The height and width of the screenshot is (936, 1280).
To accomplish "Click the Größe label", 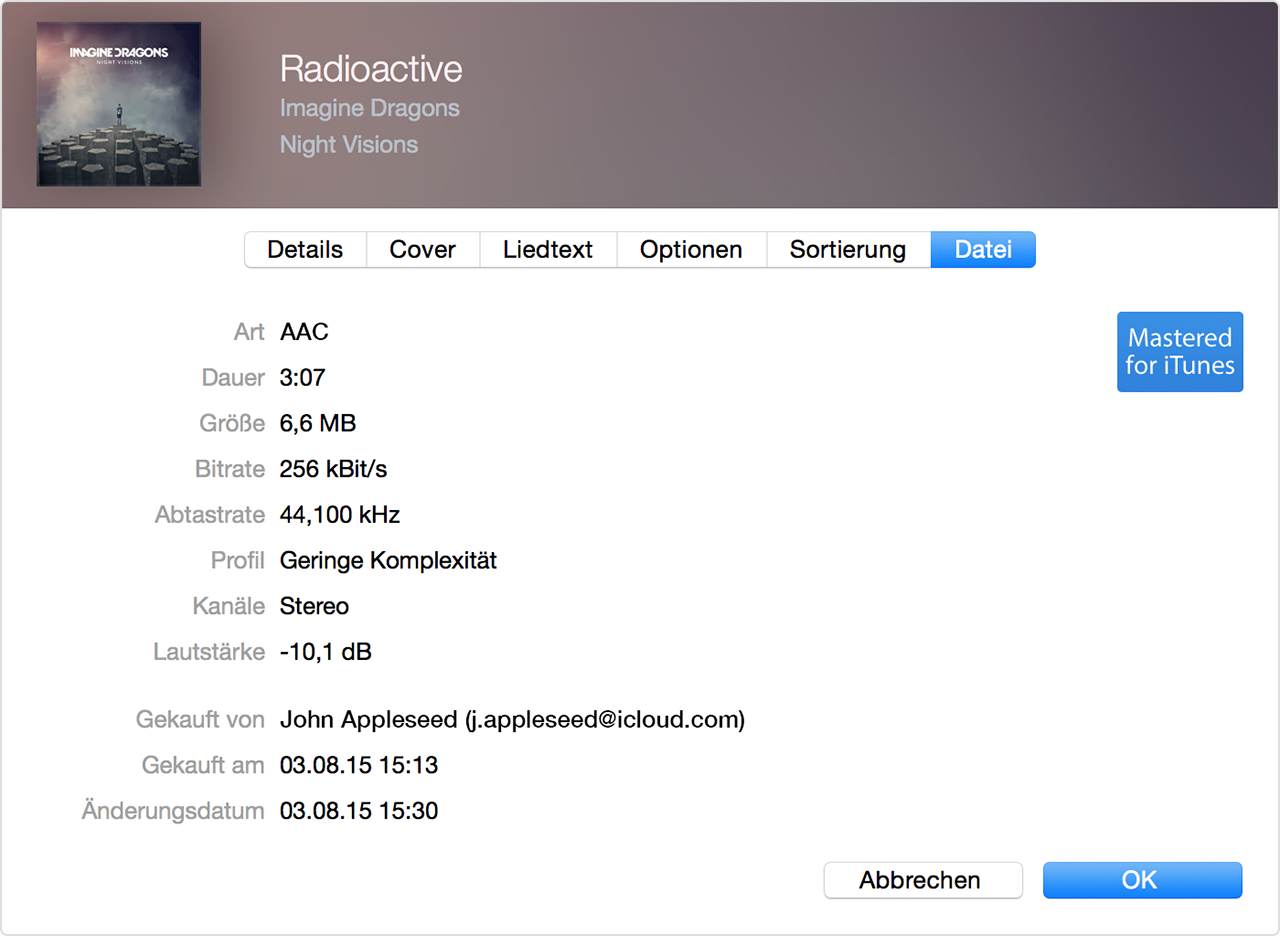I will click(232, 424).
